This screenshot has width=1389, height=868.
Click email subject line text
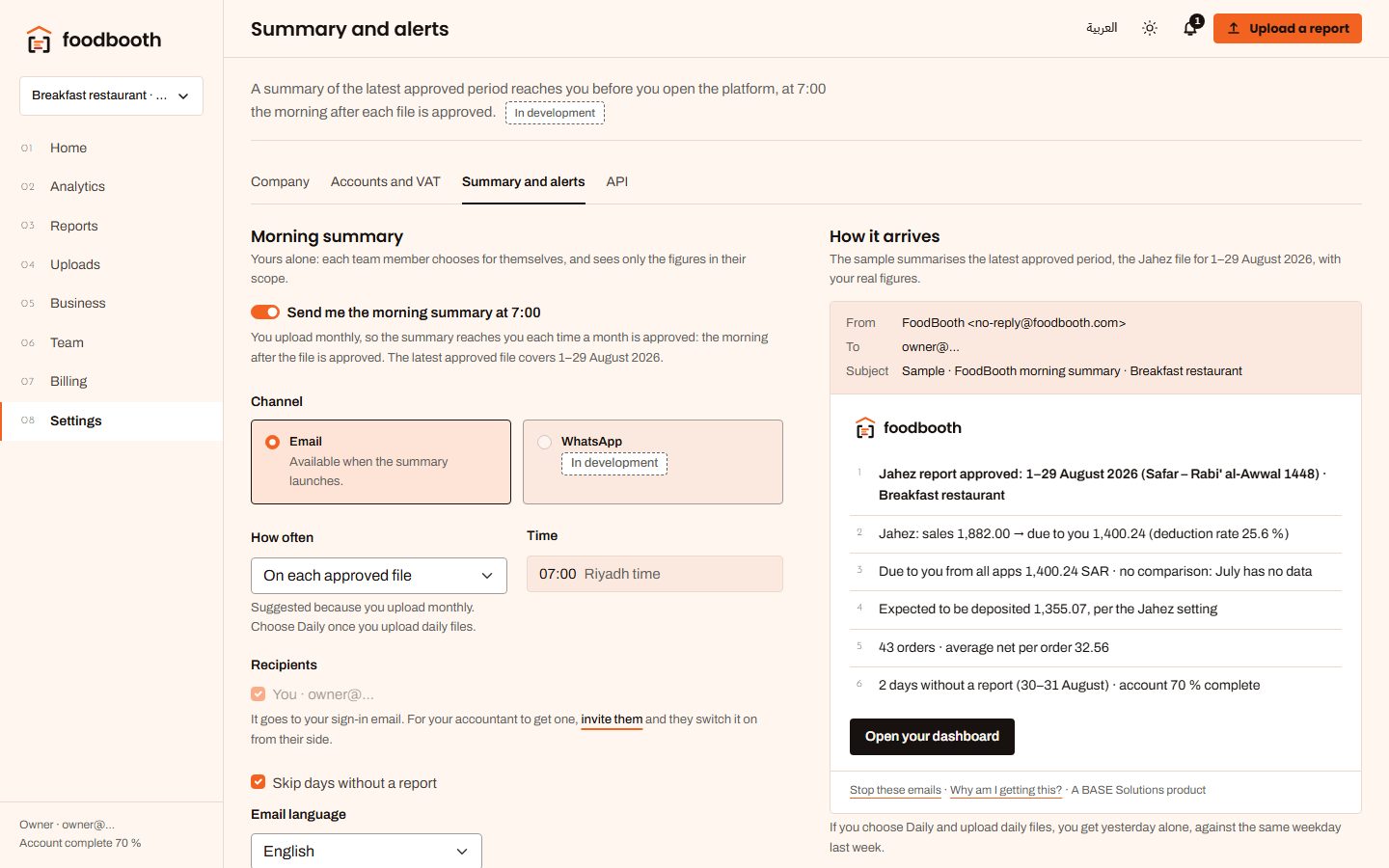pos(1072,371)
